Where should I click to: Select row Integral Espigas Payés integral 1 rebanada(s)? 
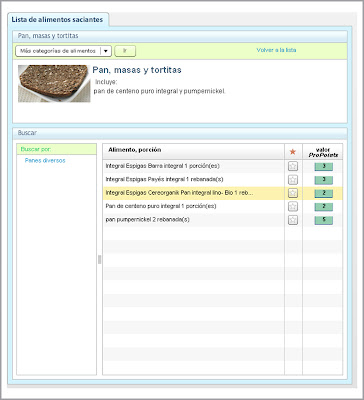223,179
